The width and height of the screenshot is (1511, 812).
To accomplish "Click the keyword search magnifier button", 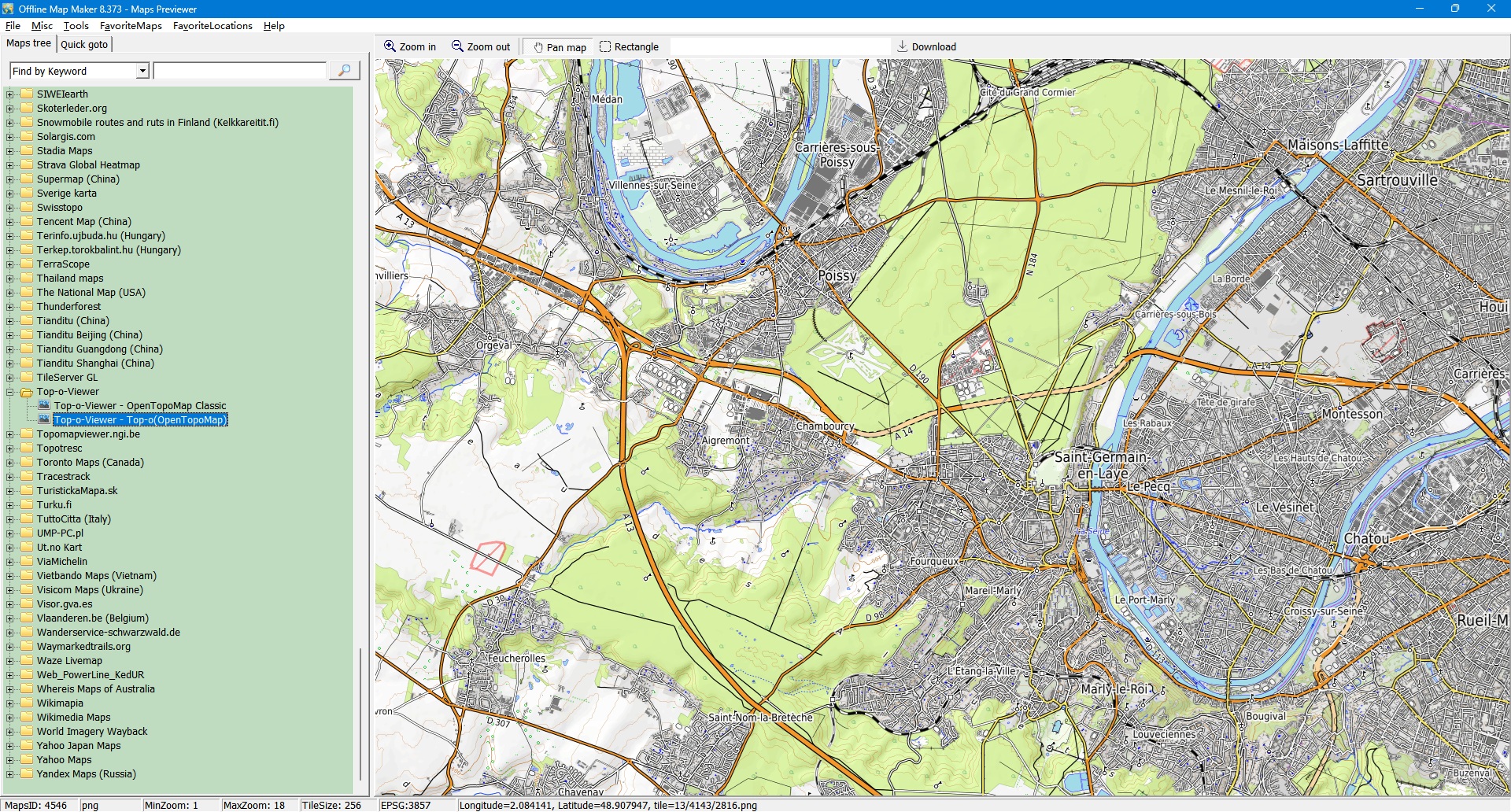I will point(344,71).
